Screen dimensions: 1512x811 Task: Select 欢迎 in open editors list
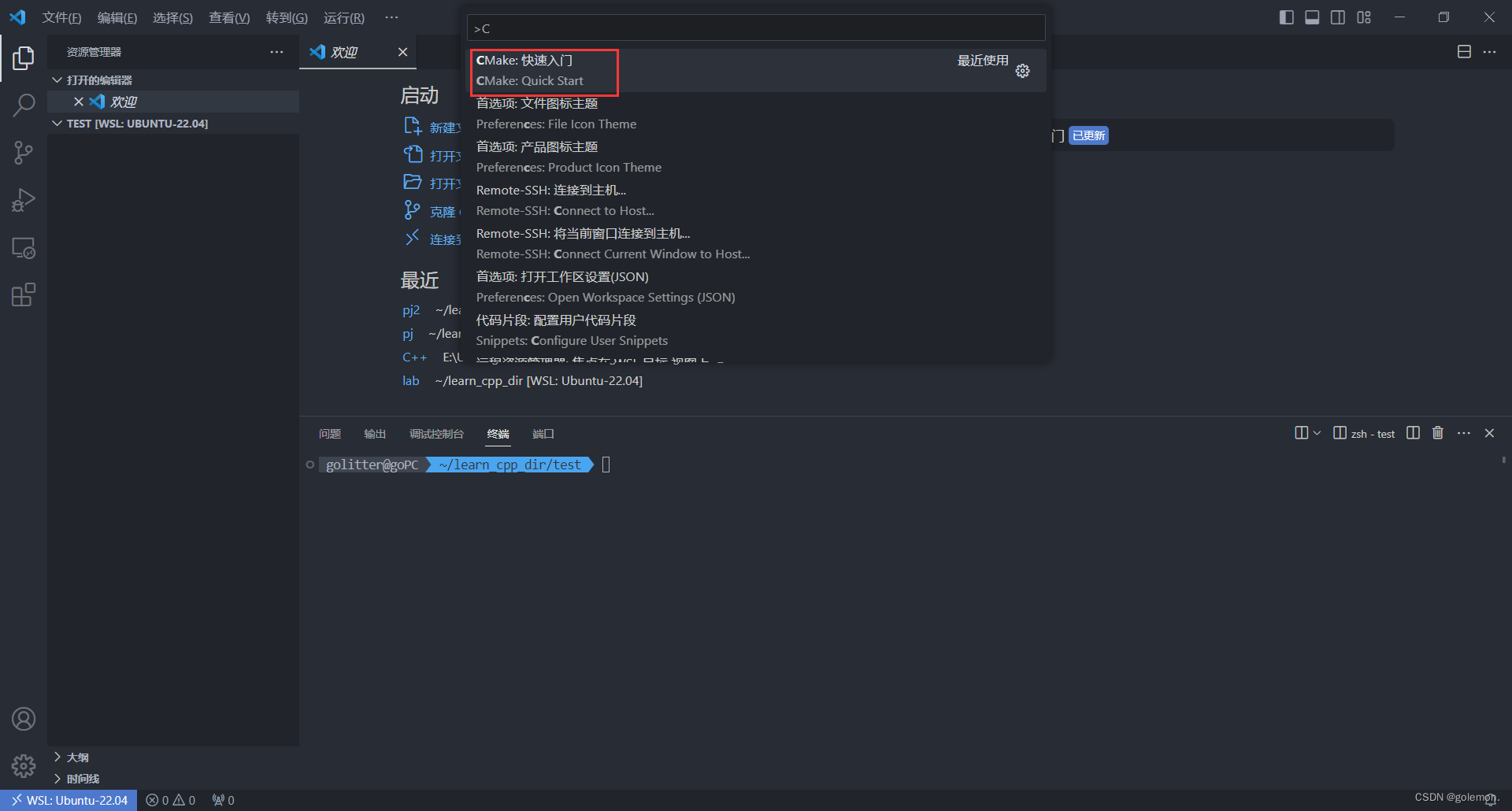pyautogui.click(x=173, y=102)
